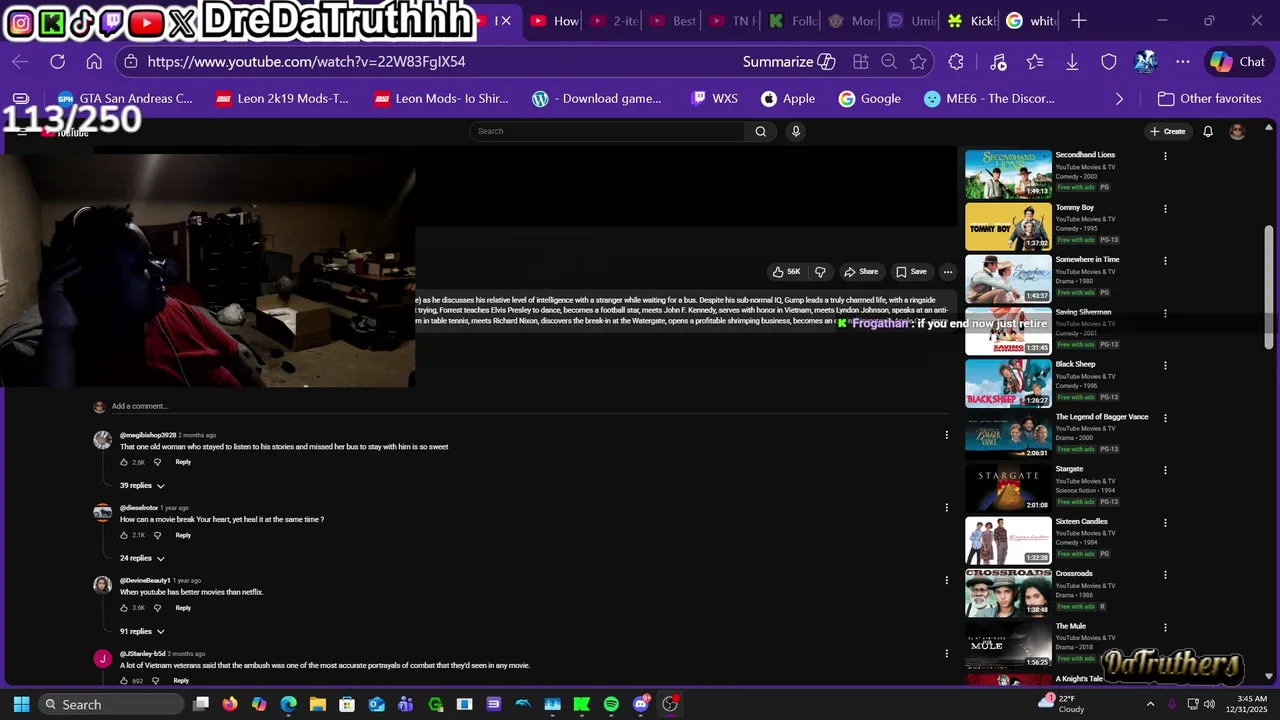Save the video to a playlist
This screenshot has height=720, width=1280.
pos(911,272)
